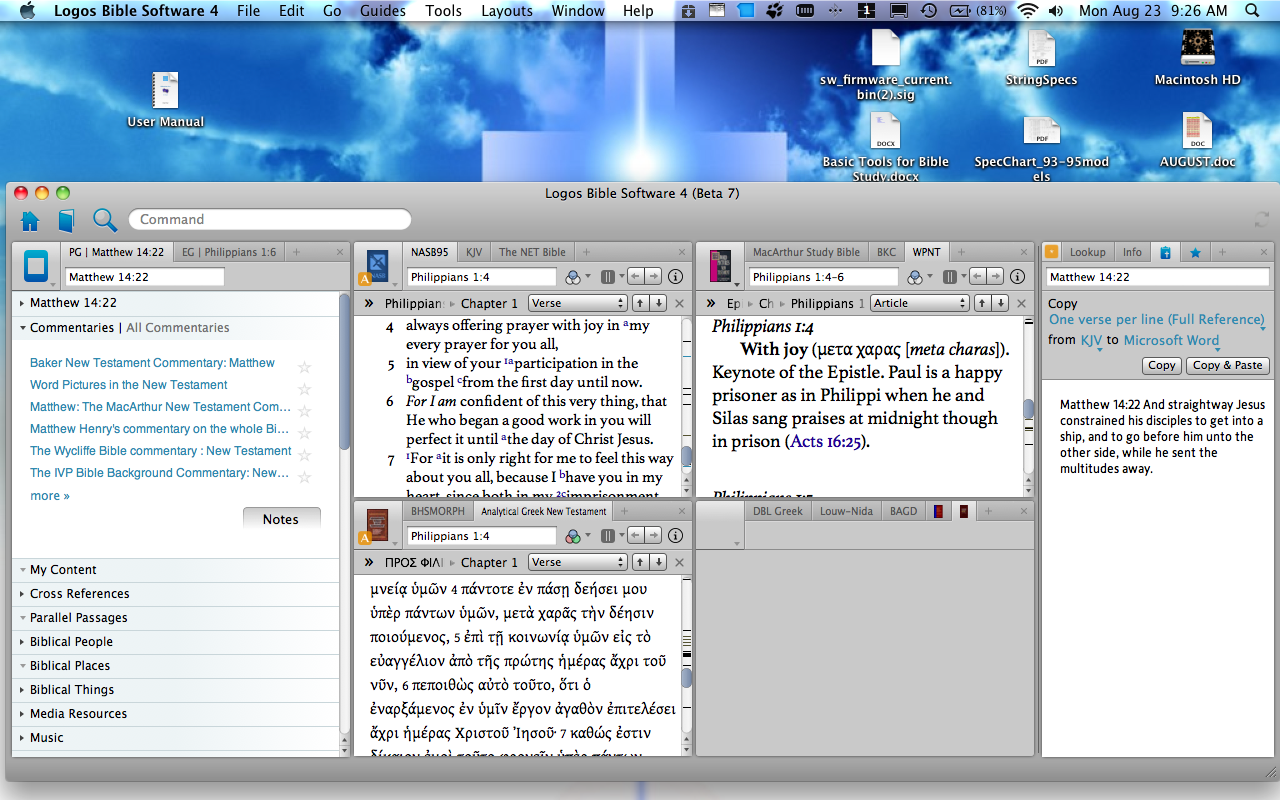Image resolution: width=1280 pixels, height=800 pixels.
Task: Open the orange panel menu beside Lookup tab
Action: click(x=1051, y=252)
